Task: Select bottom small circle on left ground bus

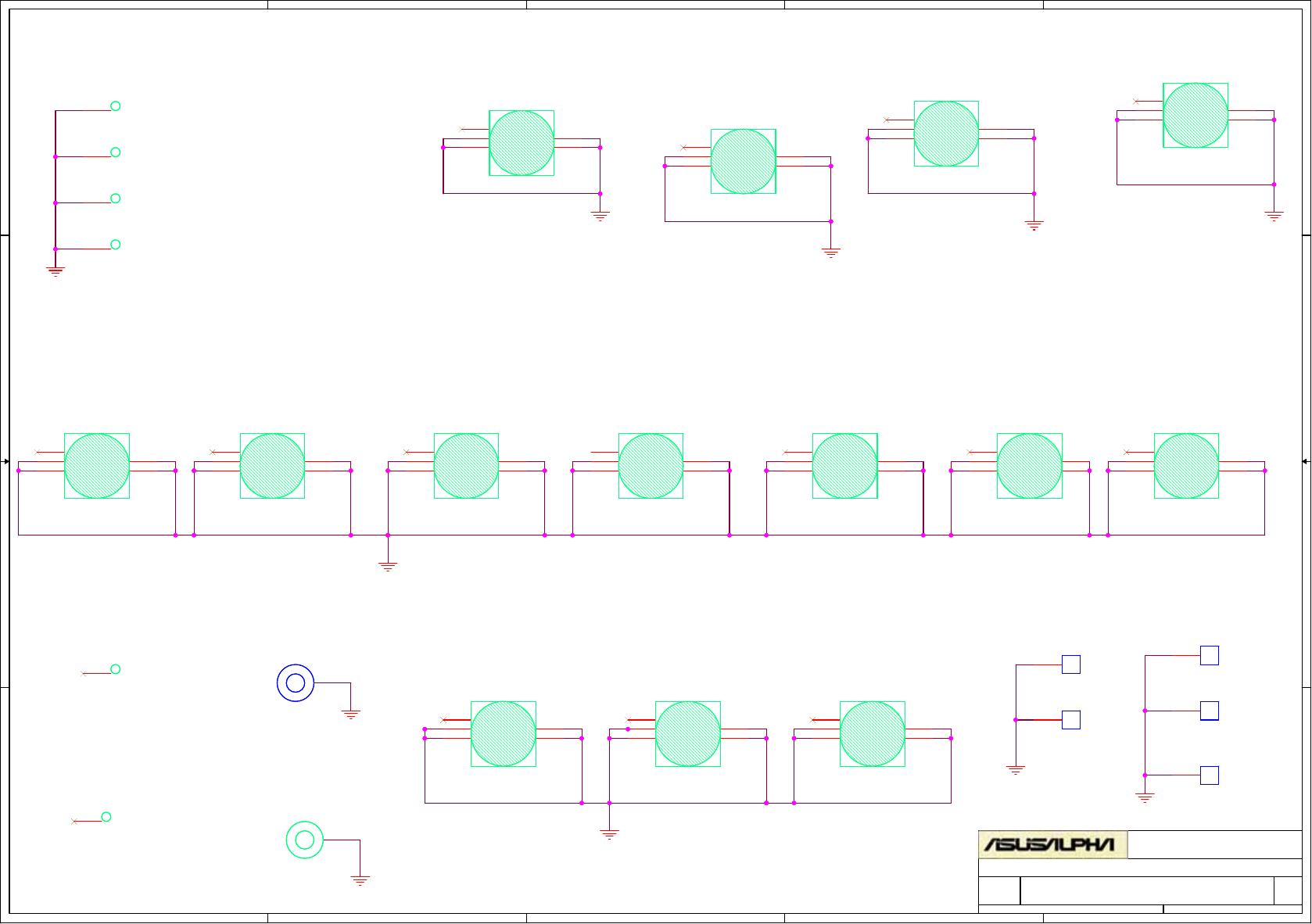Action: tap(115, 245)
